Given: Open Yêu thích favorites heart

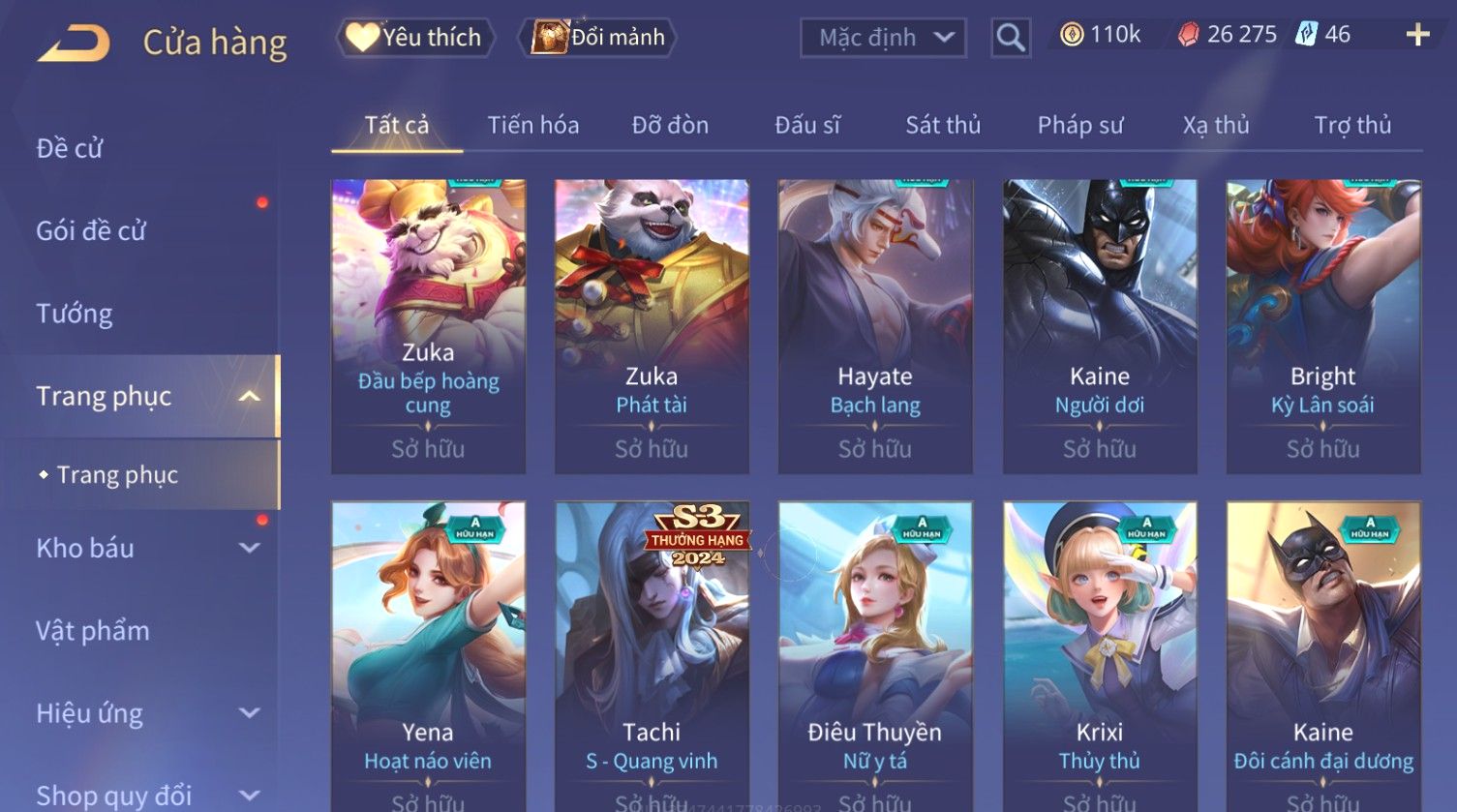Looking at the screenshot, I should click(x=362, y=37).
